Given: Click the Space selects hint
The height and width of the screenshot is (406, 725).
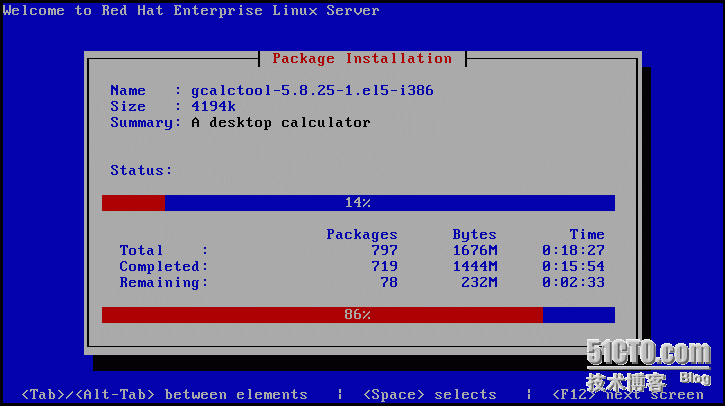Looking at the screenshot, I should coord(430,394).
